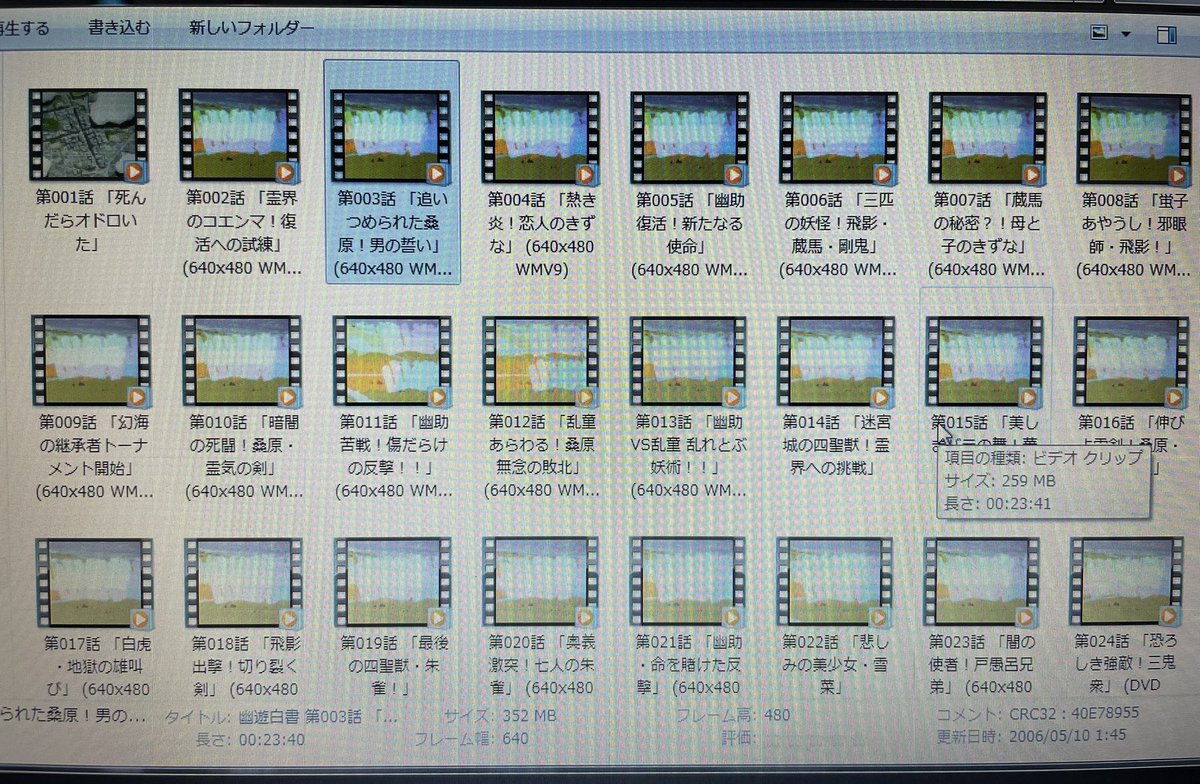This screenshot has height=784, width=1200.
Task: Select the 第014話 video file icon
Action: [x=837, y=362]
